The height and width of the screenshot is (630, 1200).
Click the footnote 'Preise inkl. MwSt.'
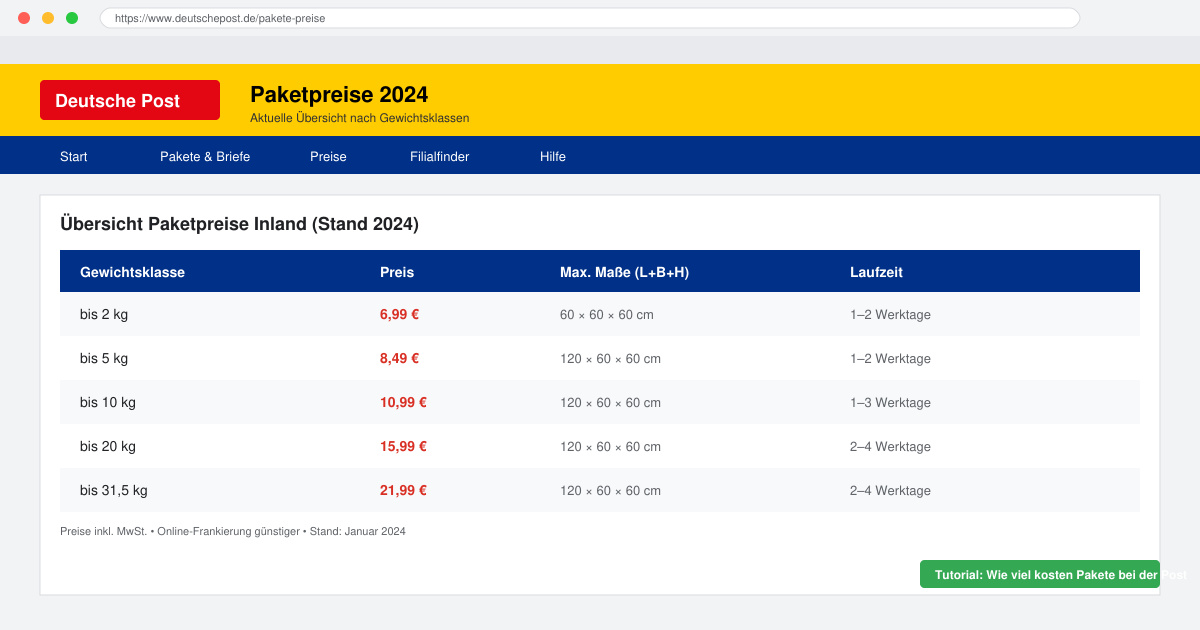104,532
